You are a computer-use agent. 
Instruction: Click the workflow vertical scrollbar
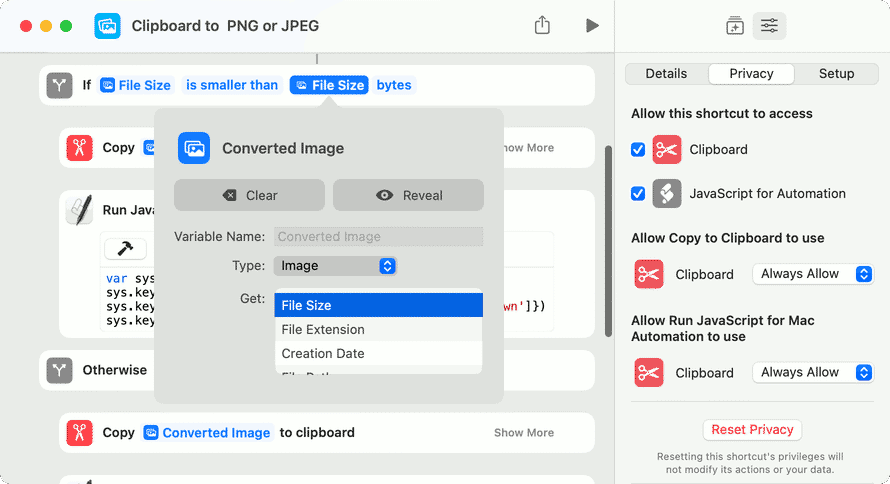608,241
